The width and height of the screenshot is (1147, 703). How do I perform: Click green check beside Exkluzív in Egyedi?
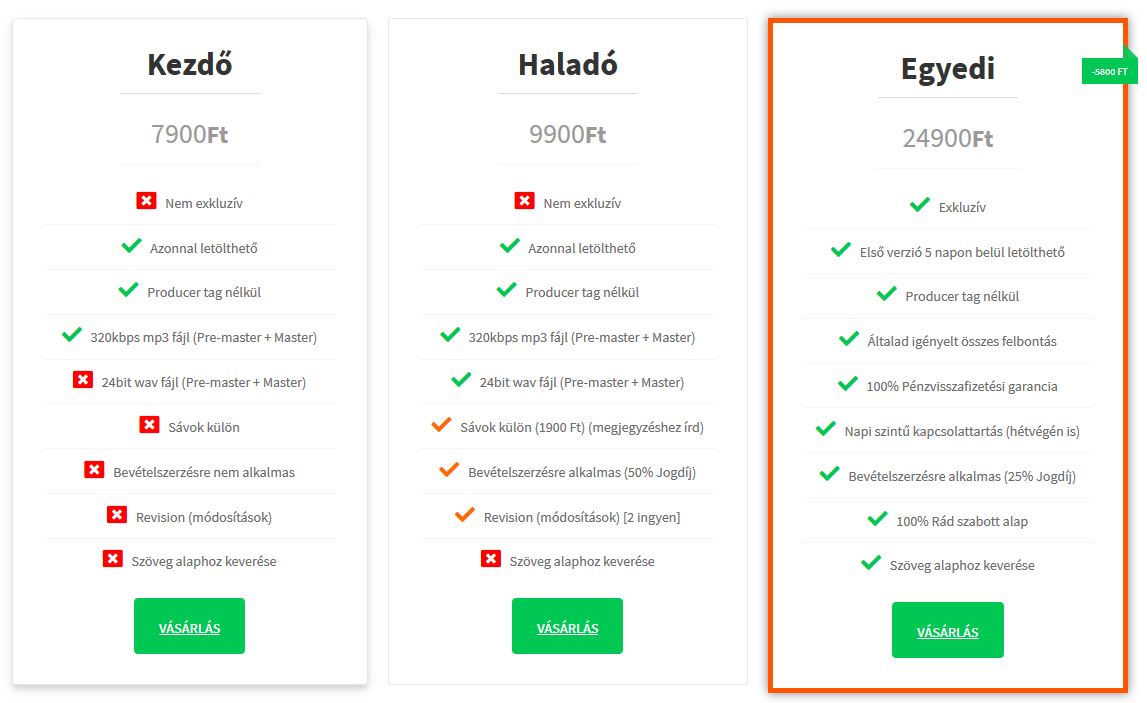[919, 205]
